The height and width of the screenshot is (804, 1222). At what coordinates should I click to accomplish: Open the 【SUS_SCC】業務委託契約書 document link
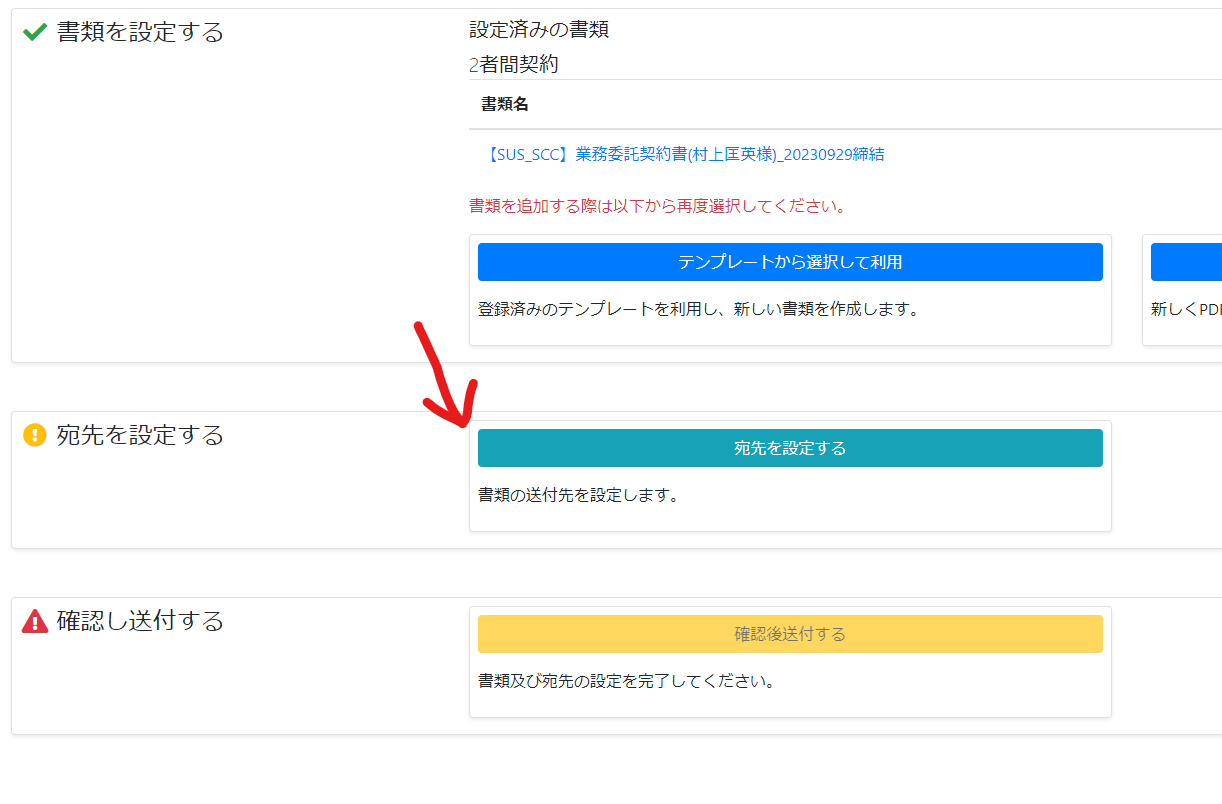pyautogui.click(x=682, y=154)
